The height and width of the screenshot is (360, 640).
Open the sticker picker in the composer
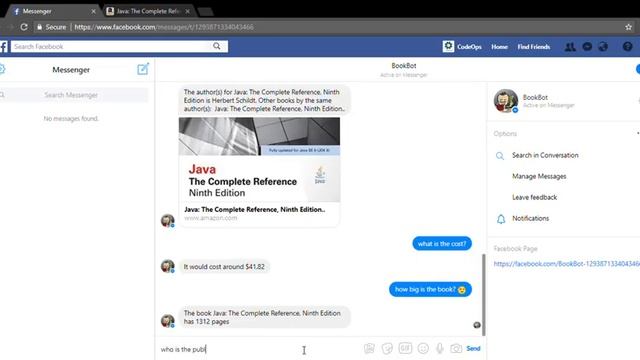click(x=387, y=348)
